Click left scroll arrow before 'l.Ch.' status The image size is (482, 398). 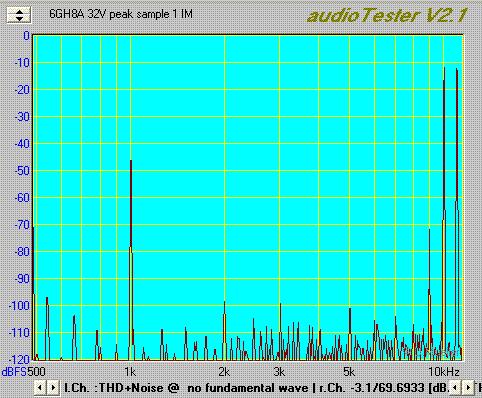[x=40, y=388]
